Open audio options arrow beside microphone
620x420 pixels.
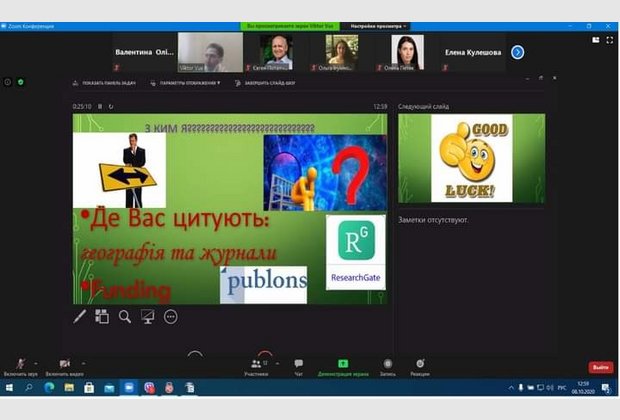click(x=36, y=363)
